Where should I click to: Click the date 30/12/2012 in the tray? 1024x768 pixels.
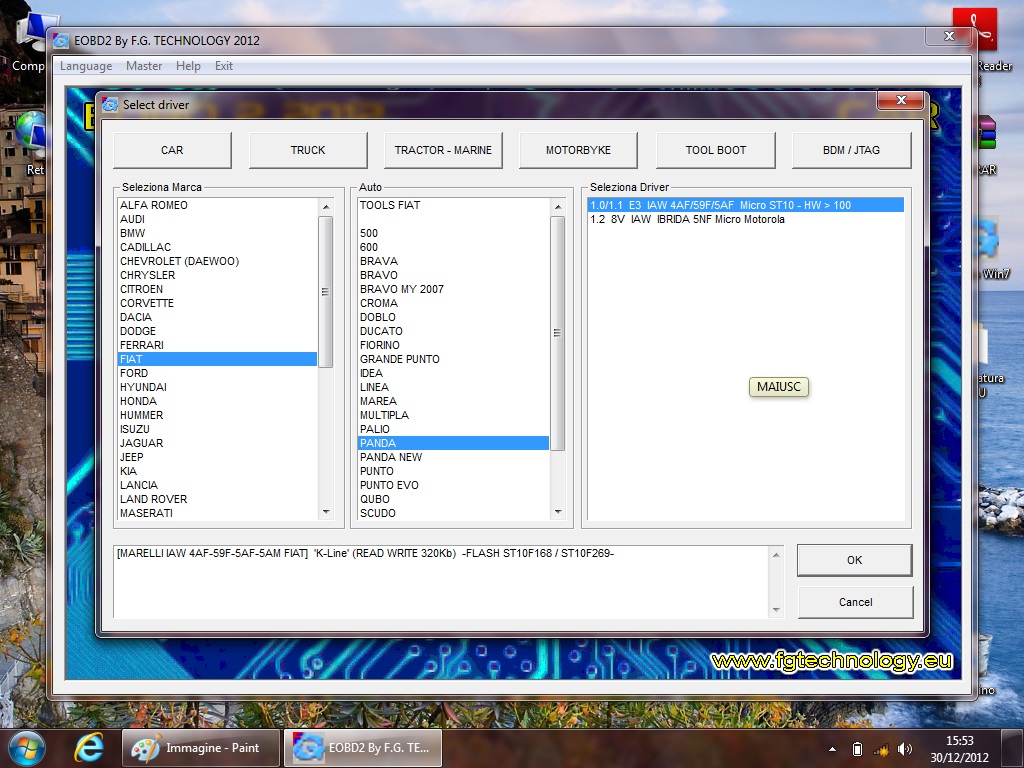[x=959, y=758]
